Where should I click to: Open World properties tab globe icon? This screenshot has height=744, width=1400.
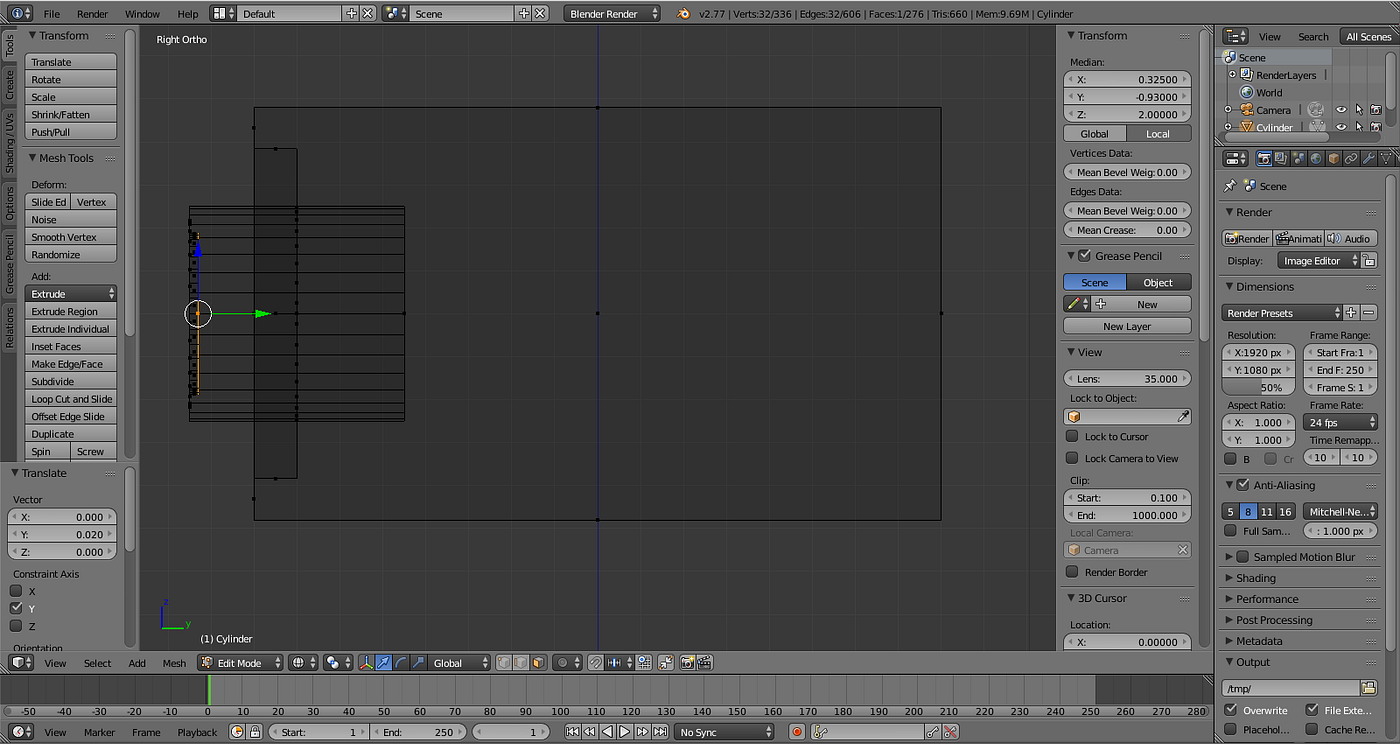1315,158
